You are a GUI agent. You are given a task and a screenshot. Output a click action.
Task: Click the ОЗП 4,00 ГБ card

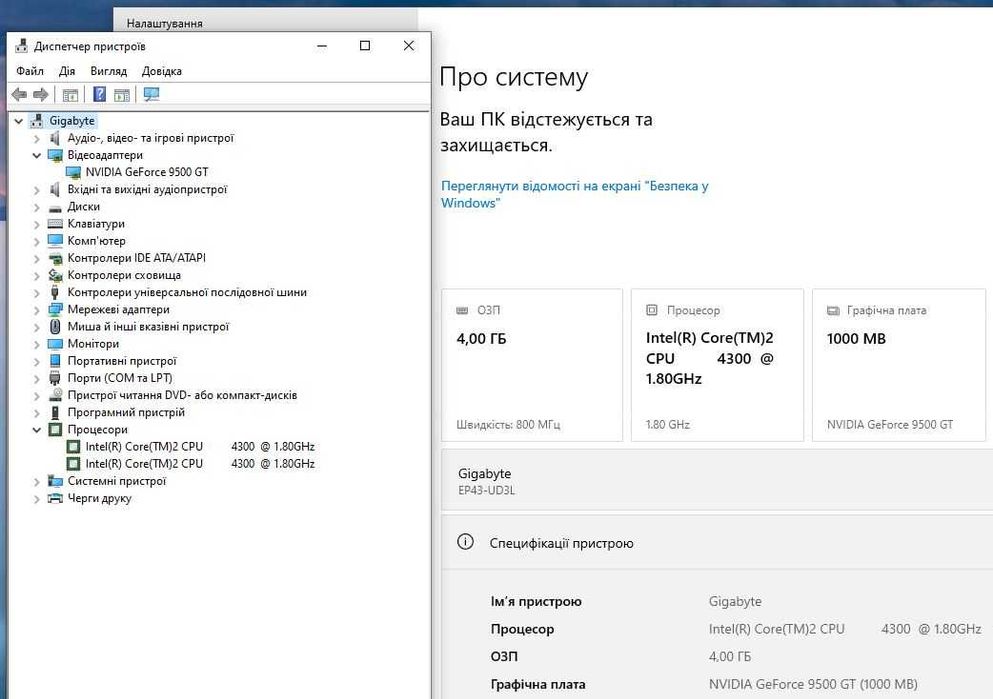coord(532,365)
